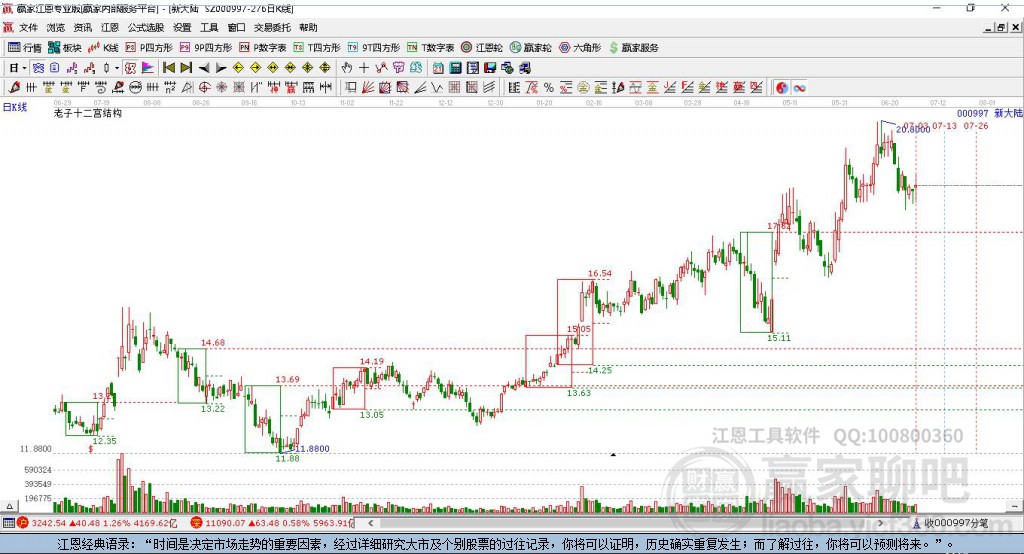Screen dimensions: 1024x554
Task: Click the horizontal scrollbar left arrow
Action: 371,523
